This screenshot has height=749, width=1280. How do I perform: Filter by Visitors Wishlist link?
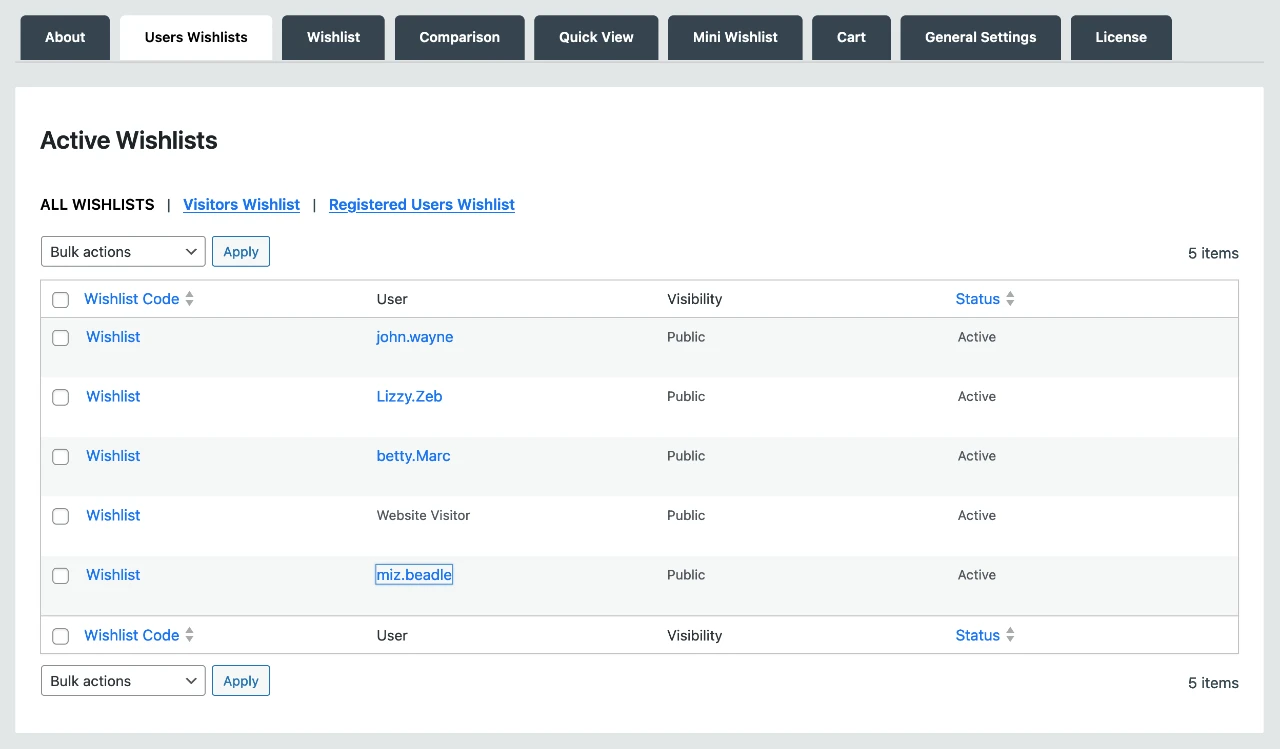coord(241,204)
